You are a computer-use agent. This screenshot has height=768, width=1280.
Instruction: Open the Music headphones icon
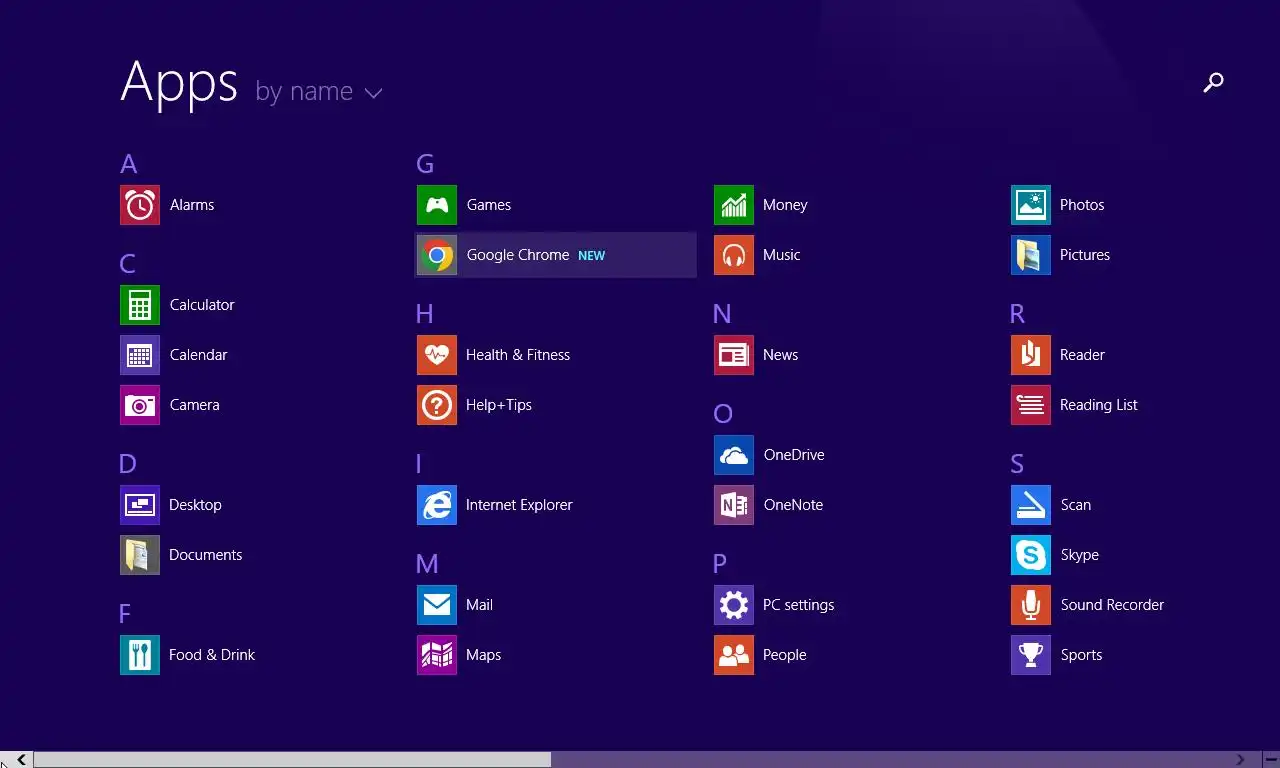(x=734, y=255)
